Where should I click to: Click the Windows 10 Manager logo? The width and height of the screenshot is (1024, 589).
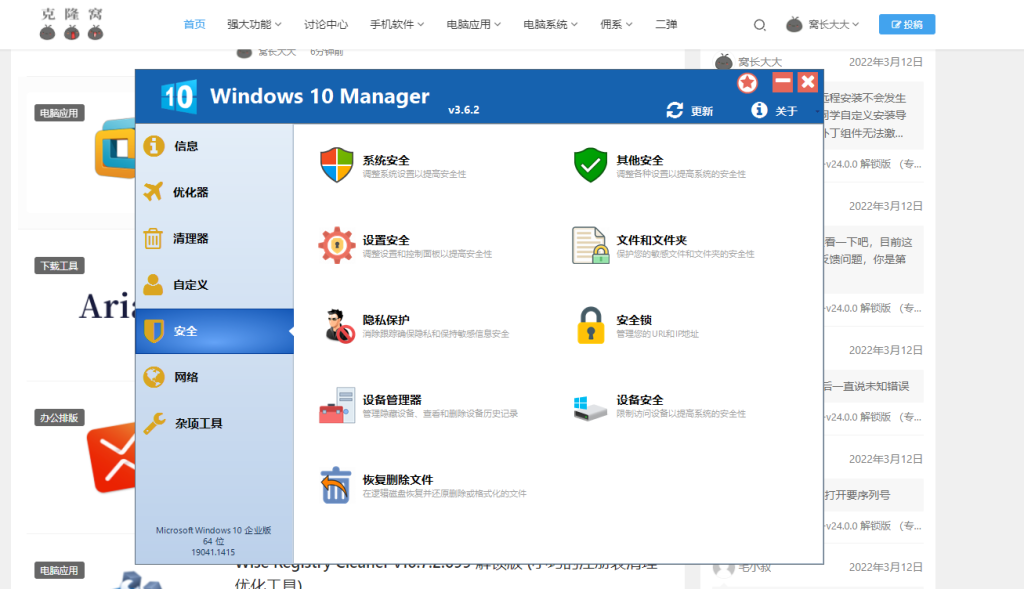pos(178,97)
